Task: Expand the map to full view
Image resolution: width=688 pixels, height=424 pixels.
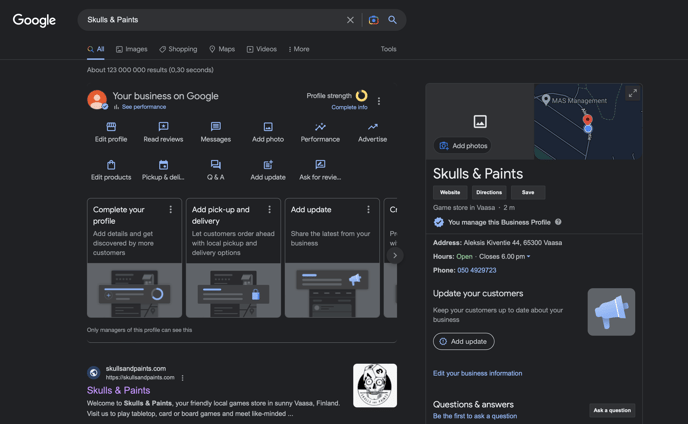Action: (x=632, y=93)
